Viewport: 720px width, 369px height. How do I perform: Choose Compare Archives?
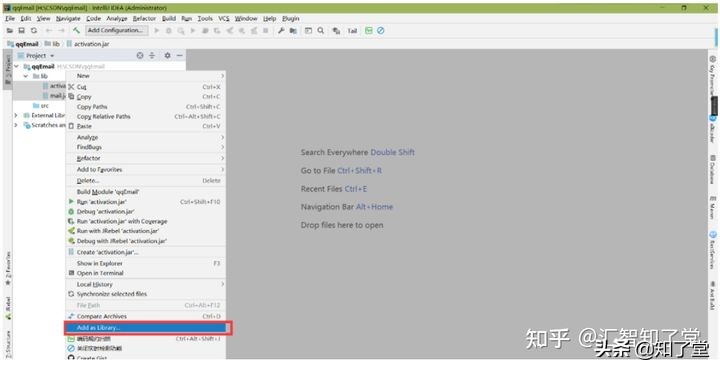(146, 317)
